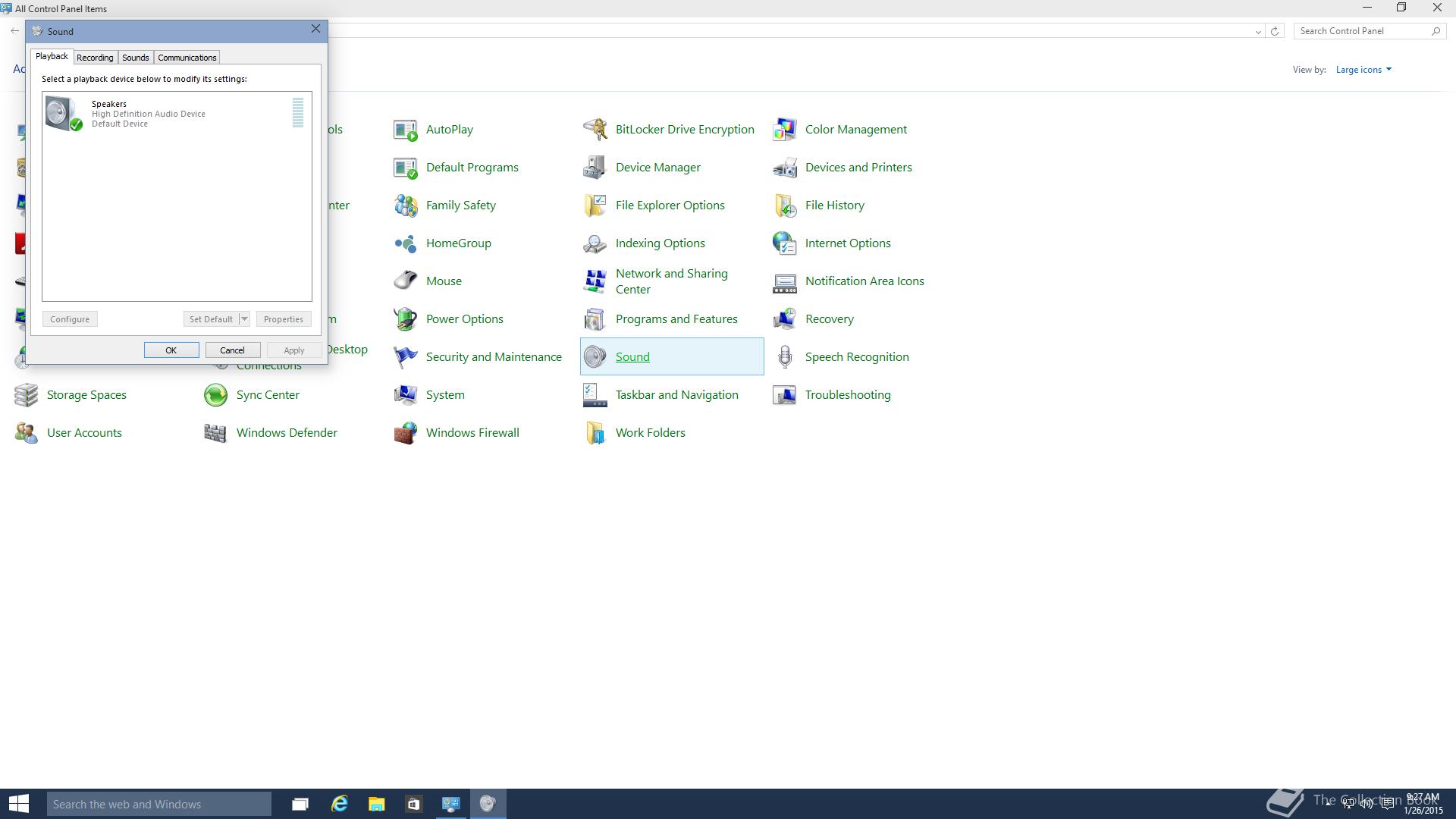This screenshot has width=1456, height=819.
Task: Open the Sound link
Action: (x=632, y=357)
